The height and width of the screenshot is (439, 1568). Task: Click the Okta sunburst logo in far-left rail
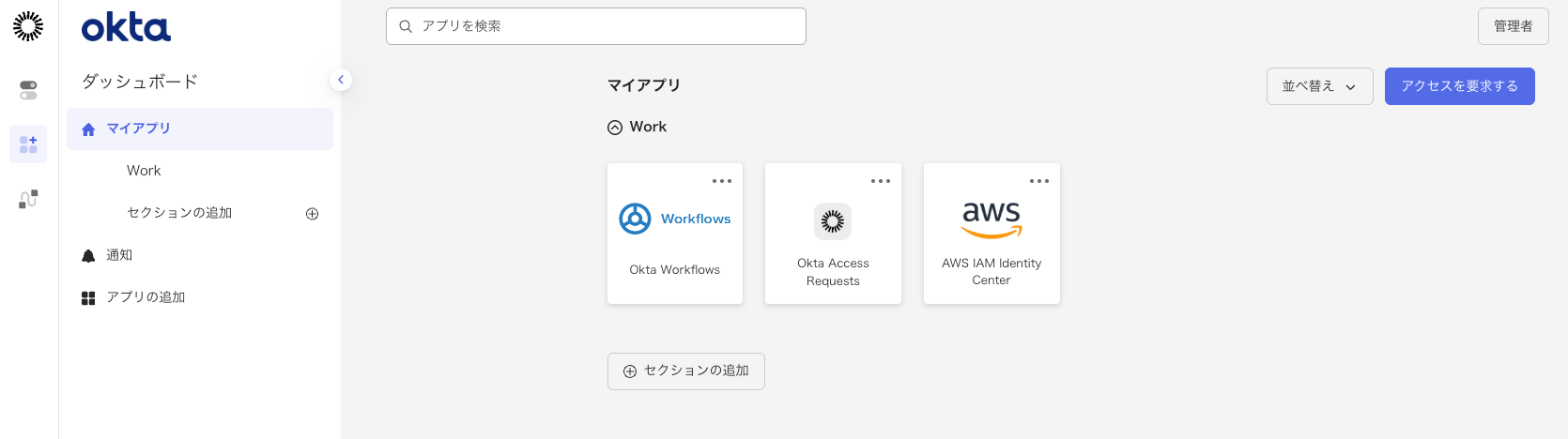[28, 26]
